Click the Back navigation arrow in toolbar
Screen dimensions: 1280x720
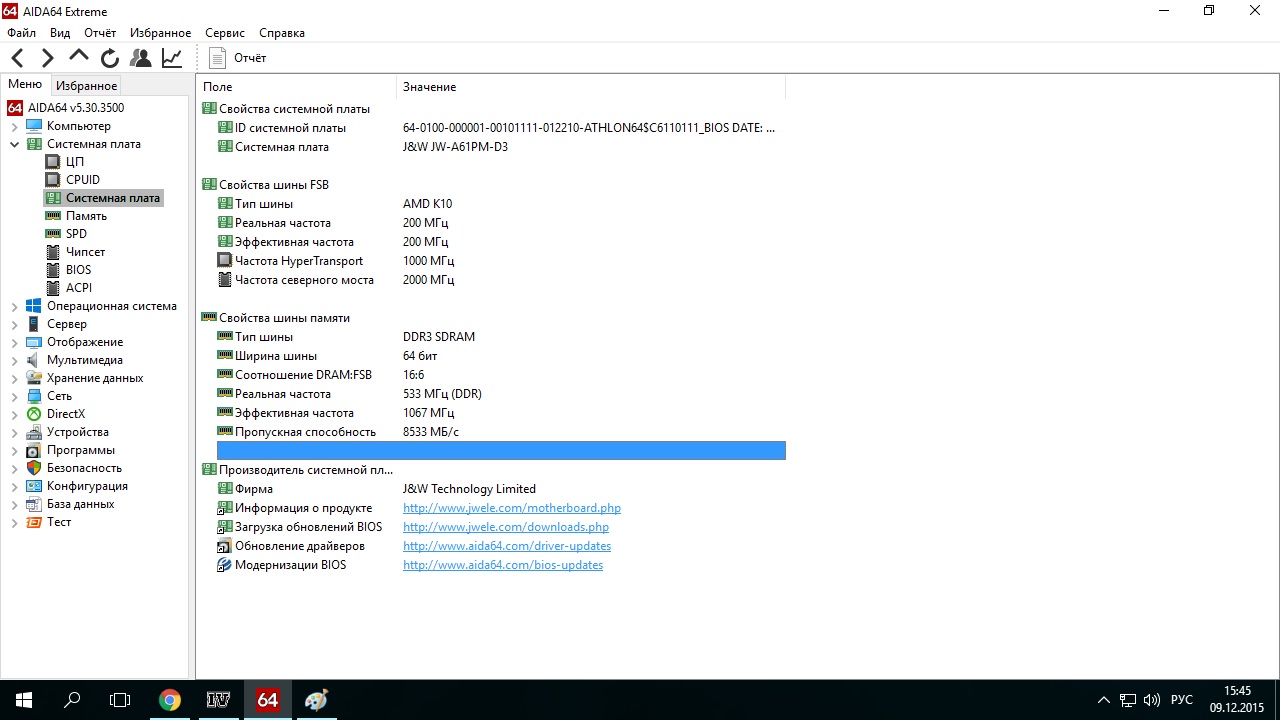tap(18, 58)
